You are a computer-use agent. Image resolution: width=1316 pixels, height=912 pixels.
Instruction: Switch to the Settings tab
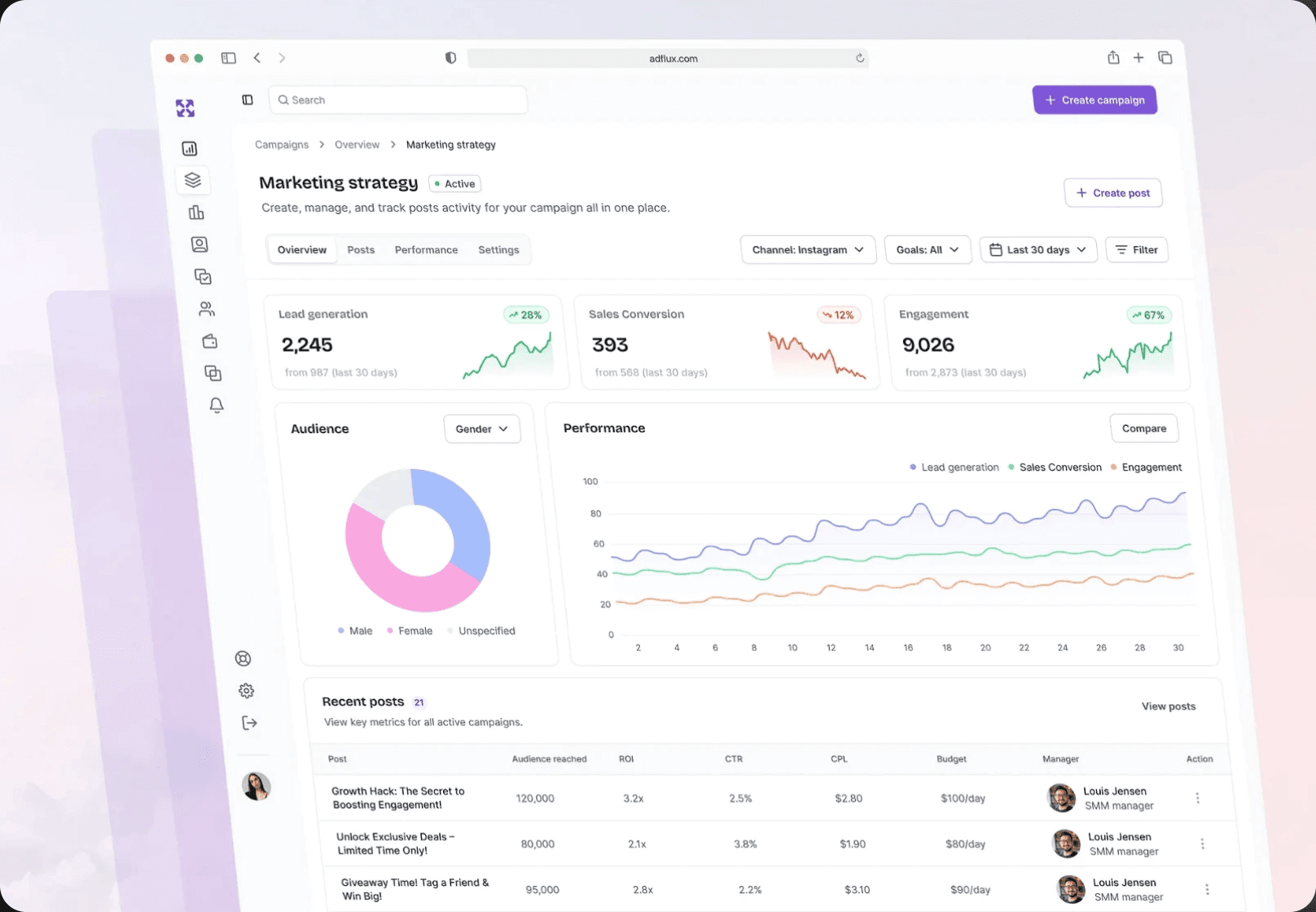coord(498,250)
